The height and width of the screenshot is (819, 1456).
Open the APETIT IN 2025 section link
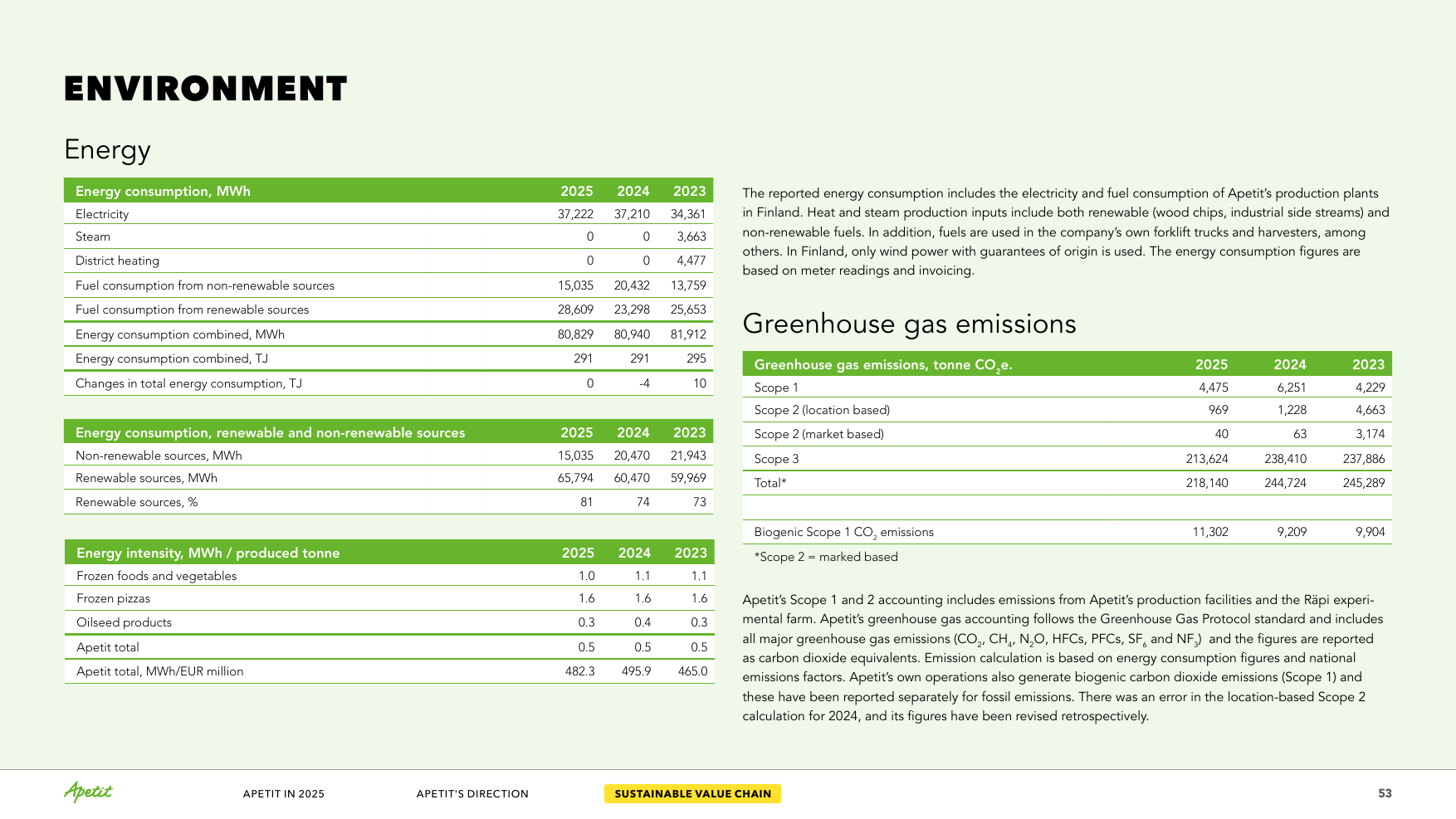(284, 794)
